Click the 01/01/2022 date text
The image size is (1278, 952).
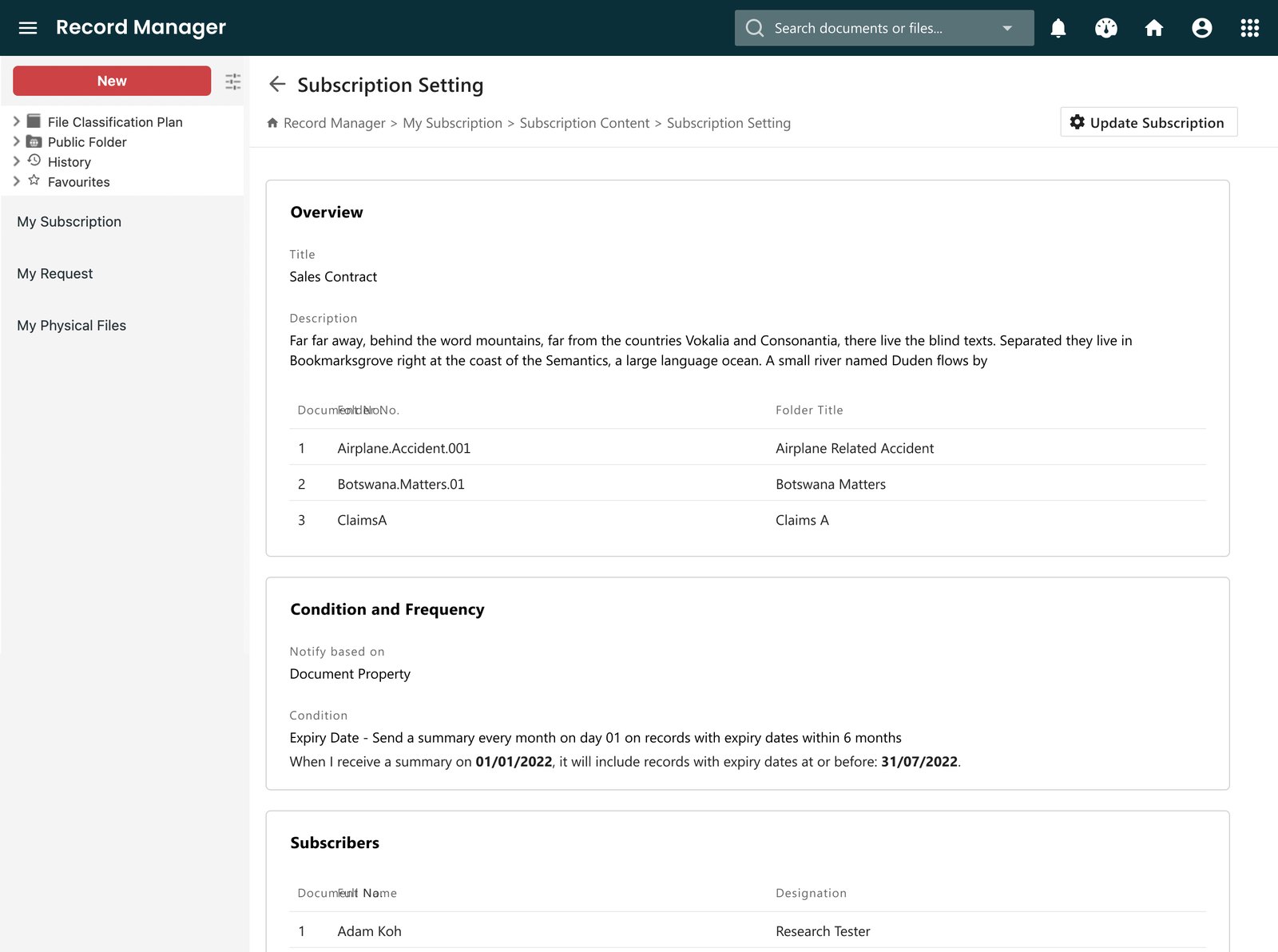pos(514,761)
